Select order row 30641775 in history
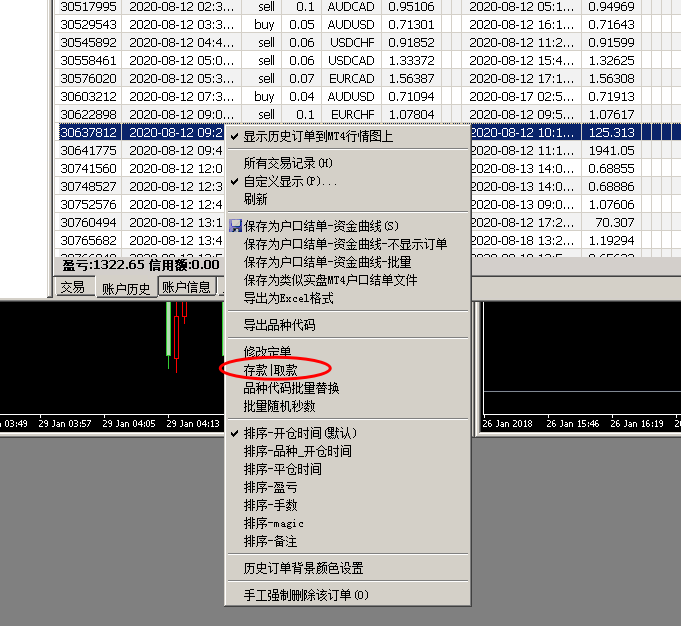 (88, 150)
